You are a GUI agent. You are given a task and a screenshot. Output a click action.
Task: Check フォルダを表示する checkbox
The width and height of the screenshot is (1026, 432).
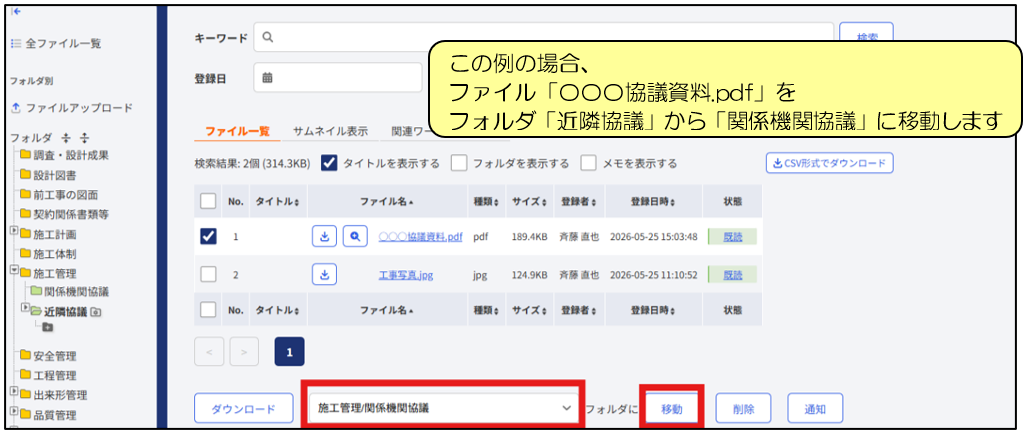[460, 163]
